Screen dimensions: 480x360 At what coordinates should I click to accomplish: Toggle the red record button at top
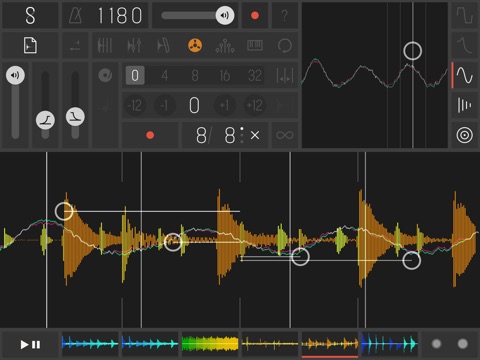(x=255, y=15)
